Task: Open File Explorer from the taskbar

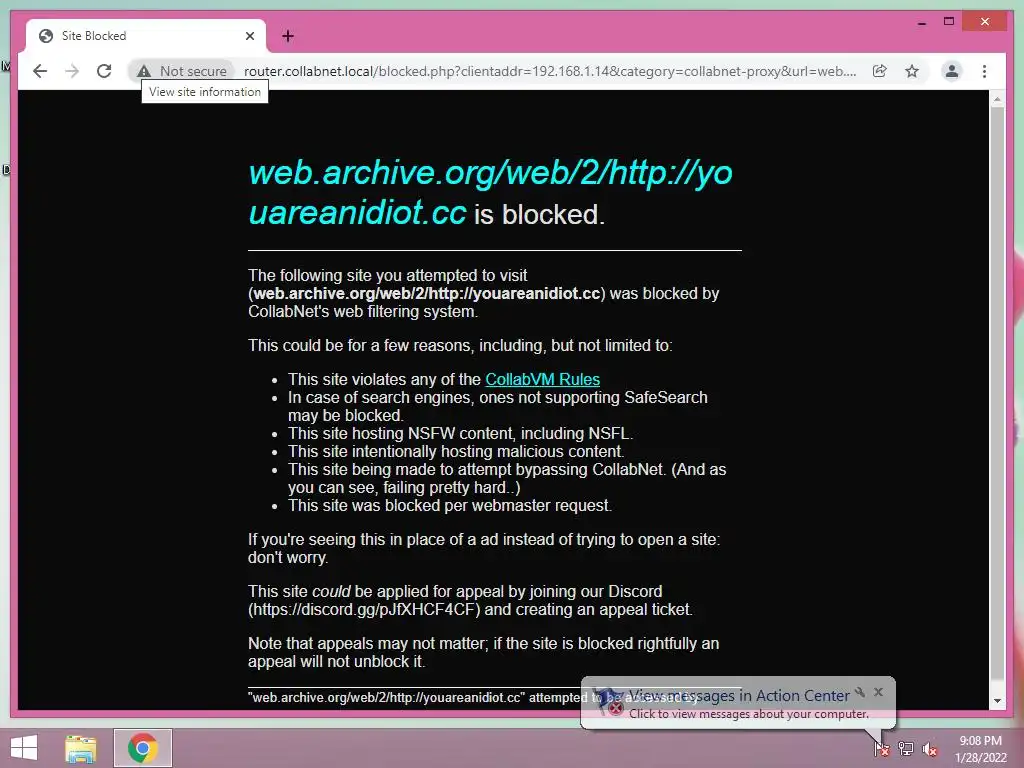Action: (x=80, y=748)
